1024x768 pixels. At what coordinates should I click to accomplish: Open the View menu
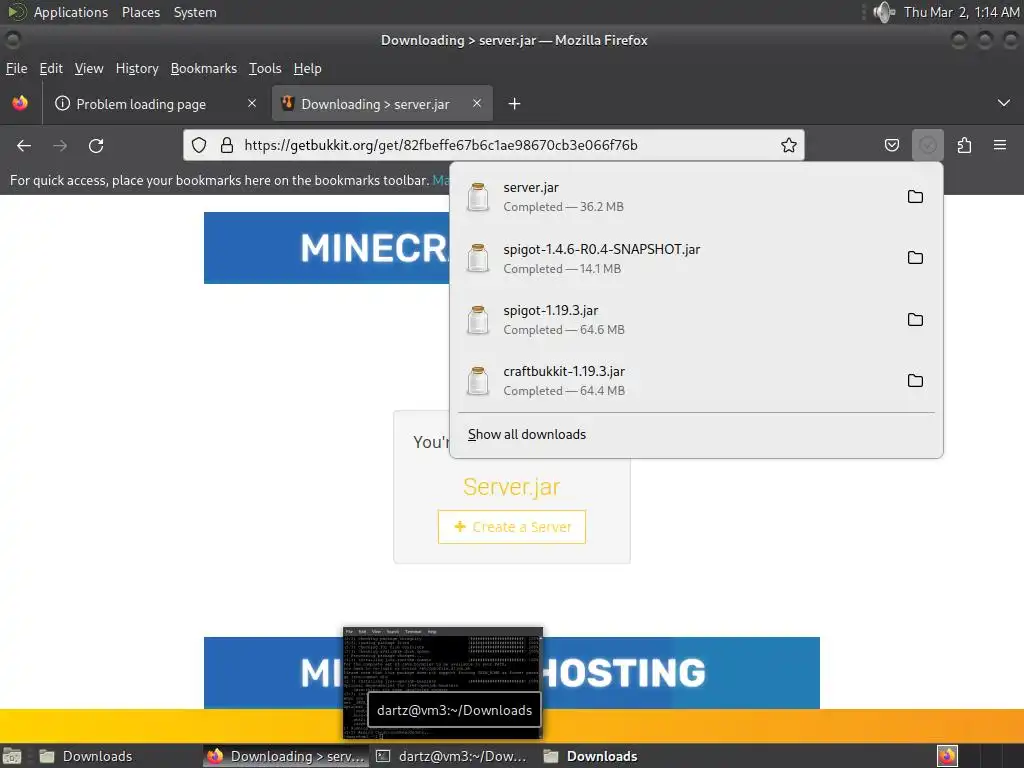pos(89,69)
